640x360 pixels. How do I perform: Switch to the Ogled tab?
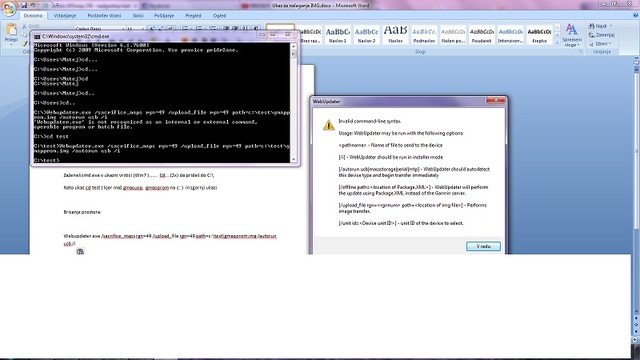click(219, 16)
